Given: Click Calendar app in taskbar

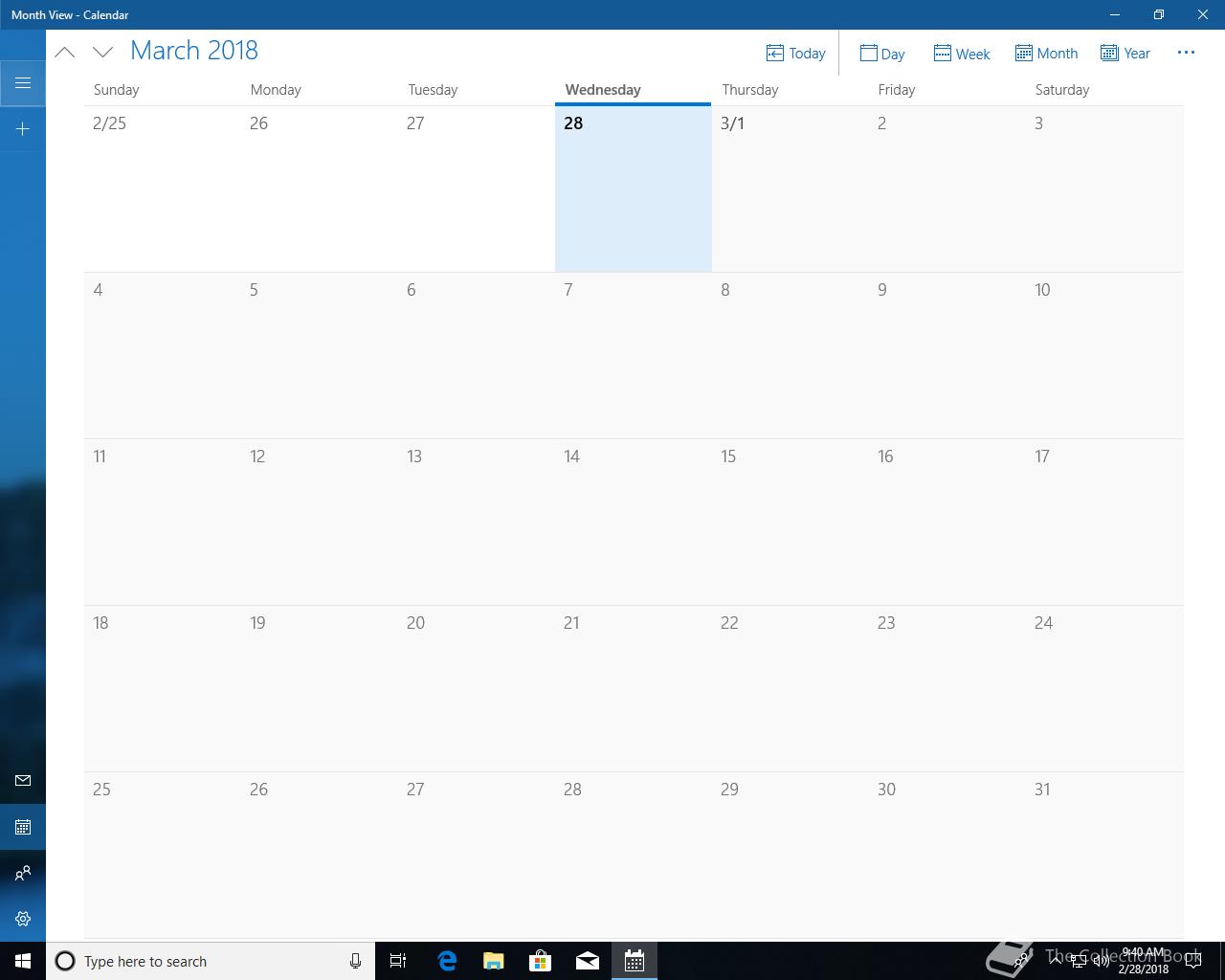Looking at the screenshot, I should (634, 961).
